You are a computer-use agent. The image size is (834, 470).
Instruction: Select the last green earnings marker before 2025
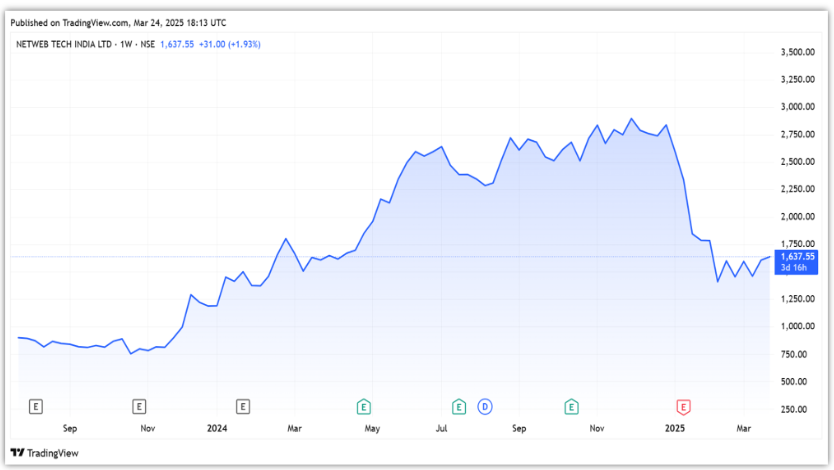point(571,406)
